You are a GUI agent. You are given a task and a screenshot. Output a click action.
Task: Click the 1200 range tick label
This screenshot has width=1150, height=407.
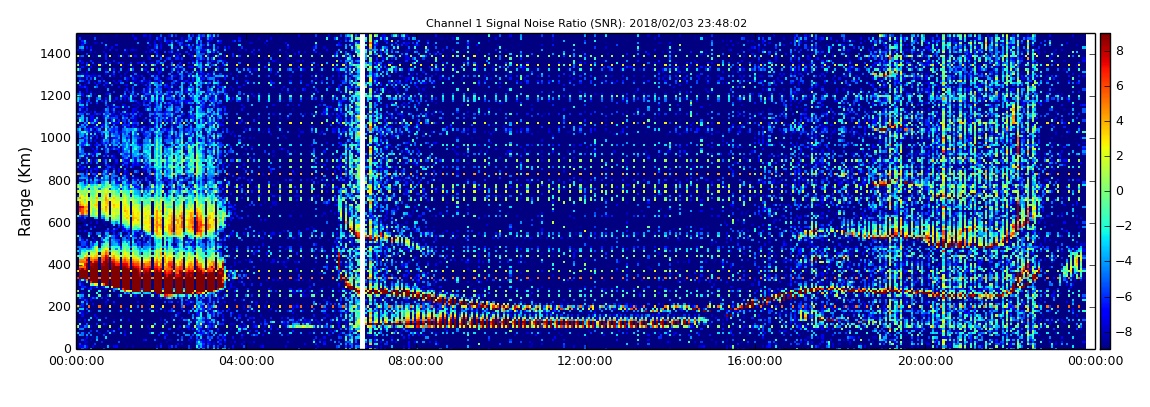pyautogui.click(x=56, y=96)
